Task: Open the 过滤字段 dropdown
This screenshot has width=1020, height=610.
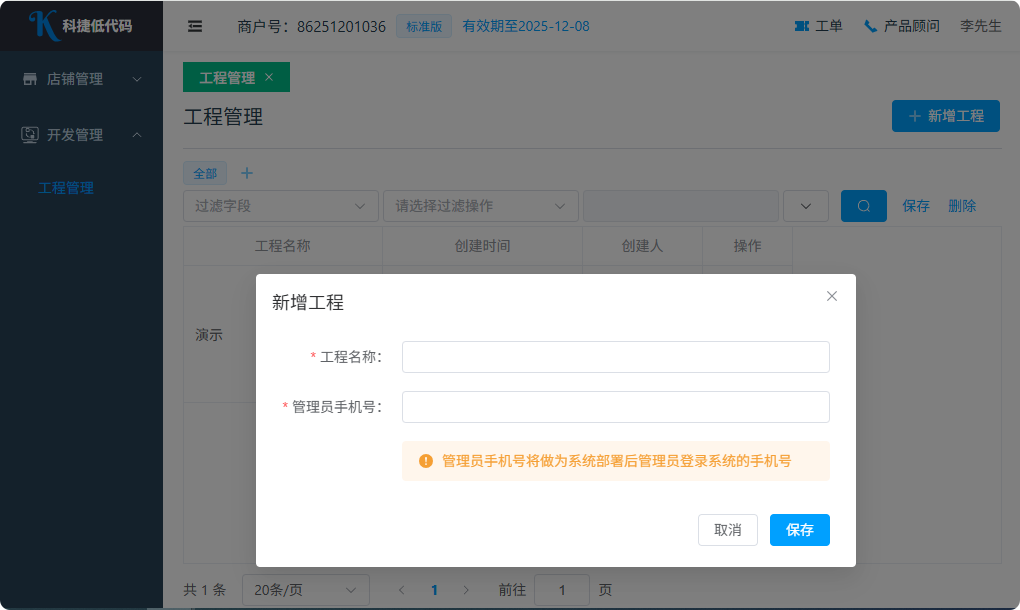Action: (280, 206)
